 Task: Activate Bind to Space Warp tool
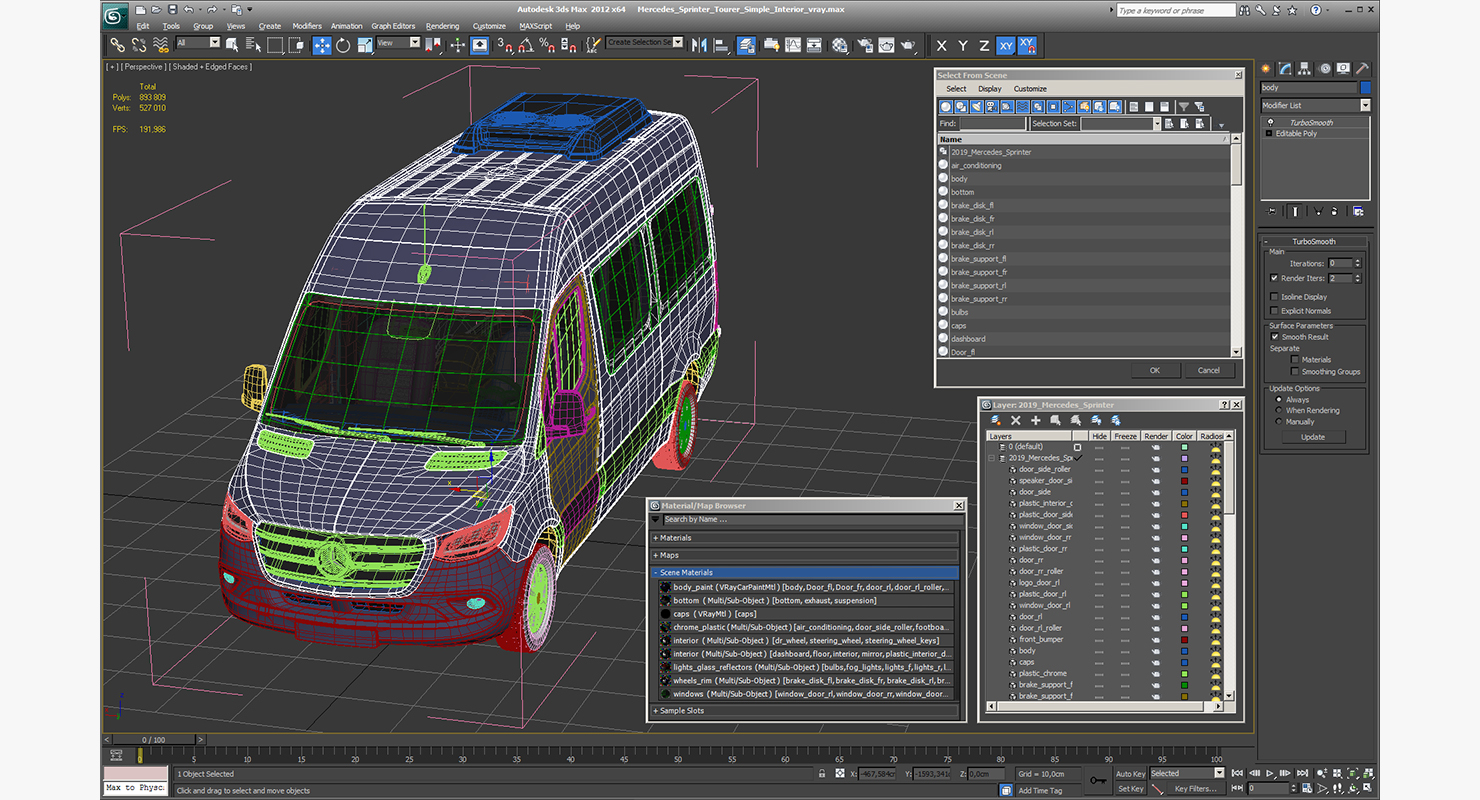coord(160,45)
